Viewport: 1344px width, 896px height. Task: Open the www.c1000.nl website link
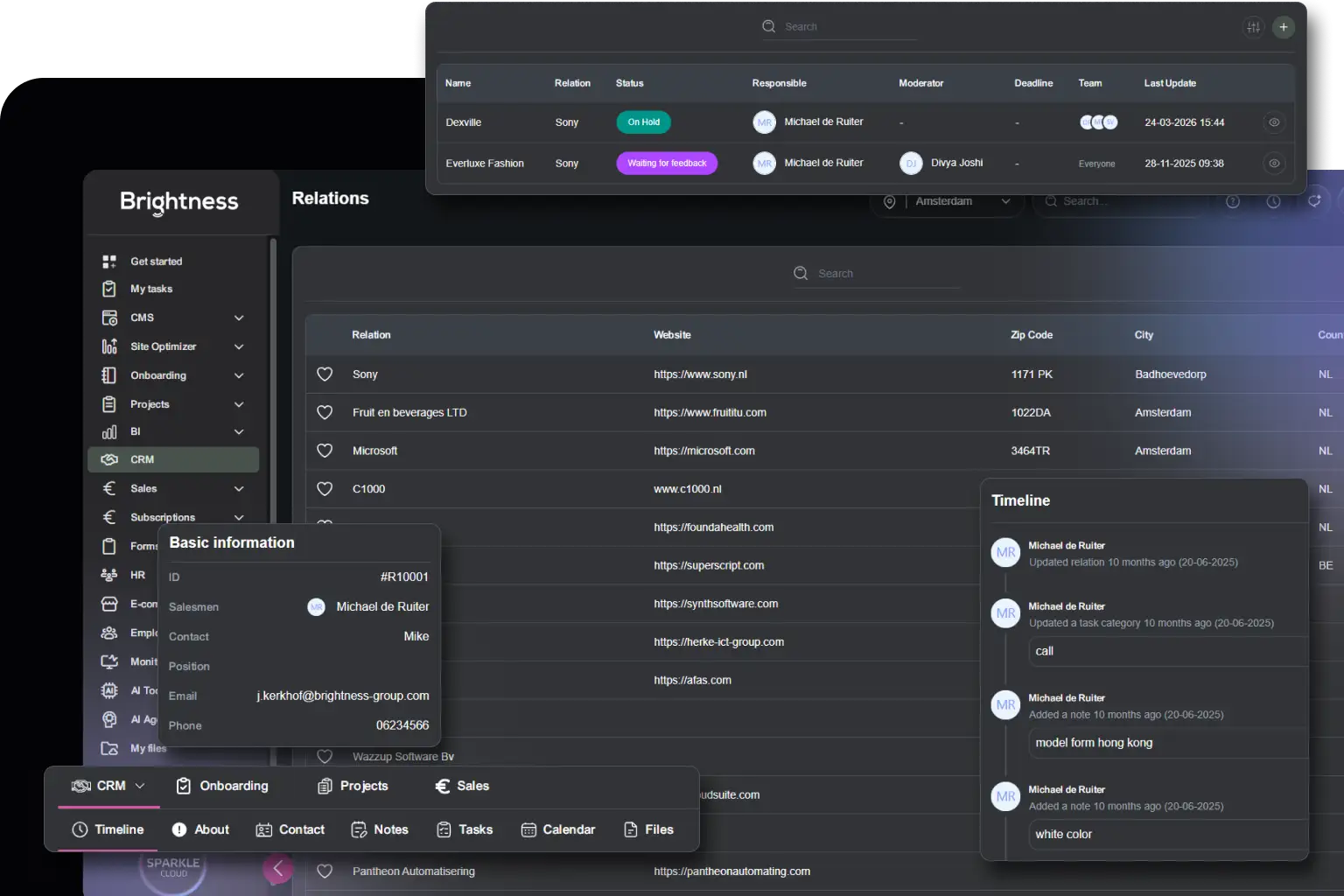coord(688,489)
